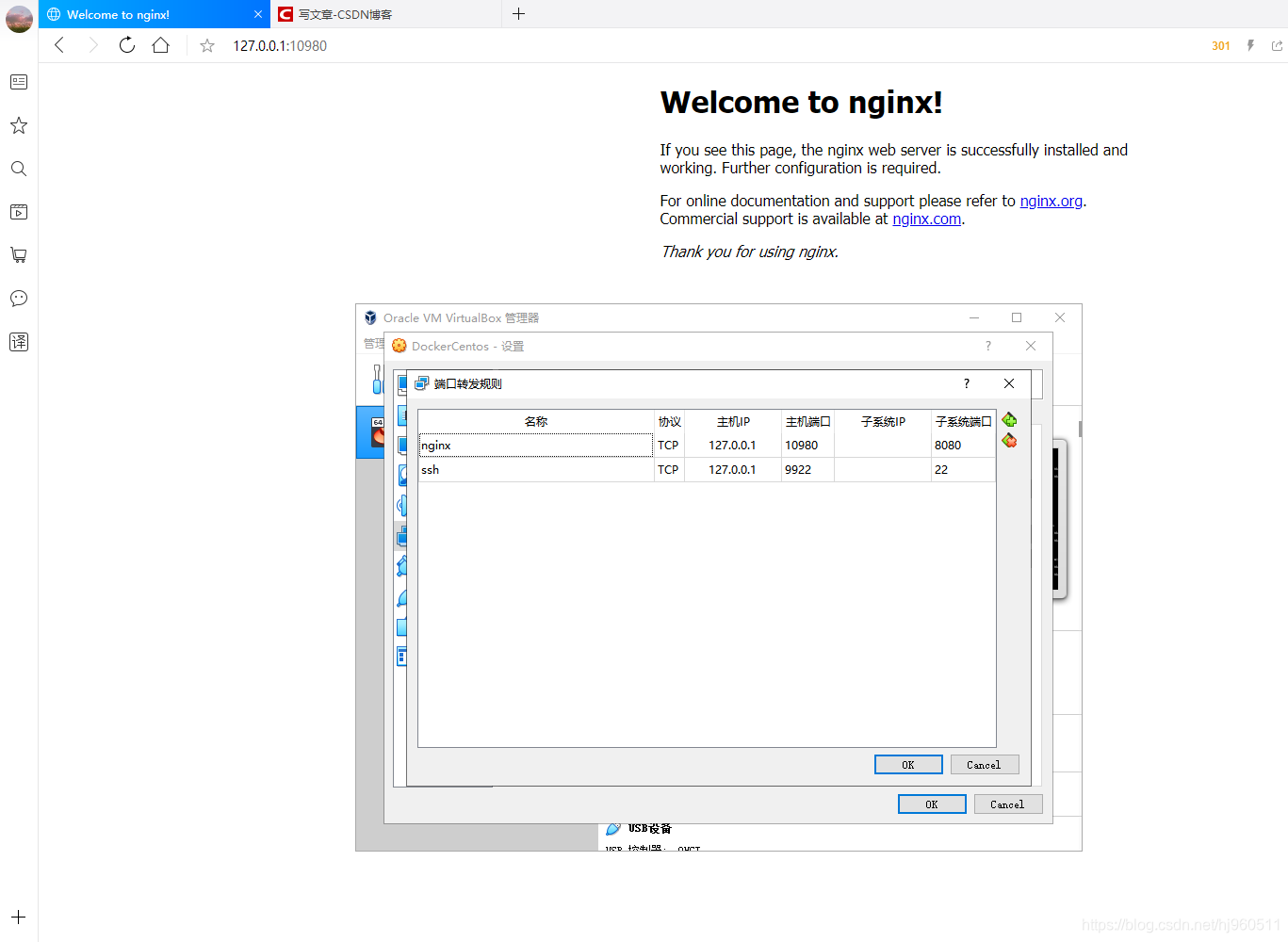Select guest port 8080 cell

pos(963,446)
